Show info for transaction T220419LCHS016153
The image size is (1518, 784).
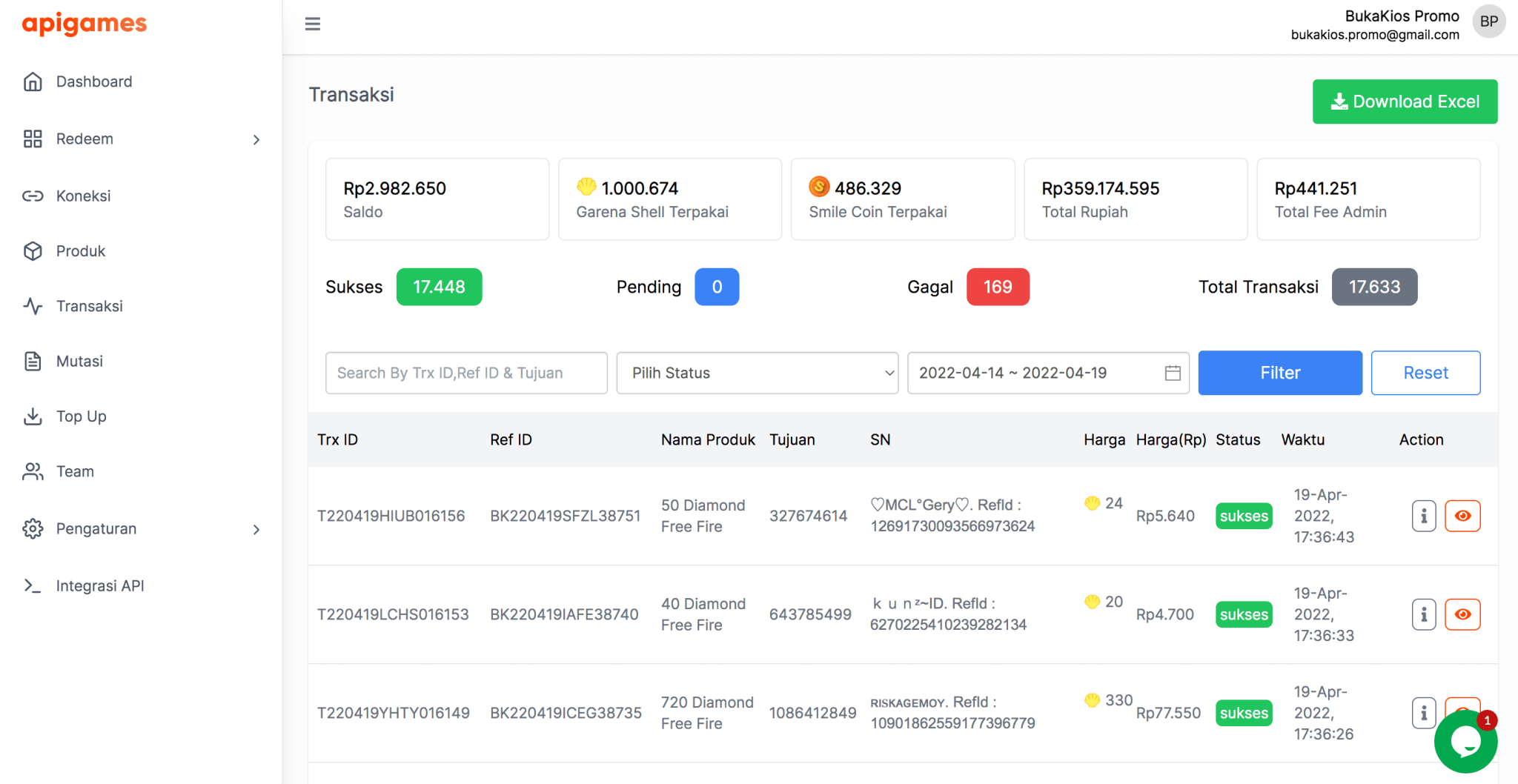pyautogui.click(x=1424, y=614)
